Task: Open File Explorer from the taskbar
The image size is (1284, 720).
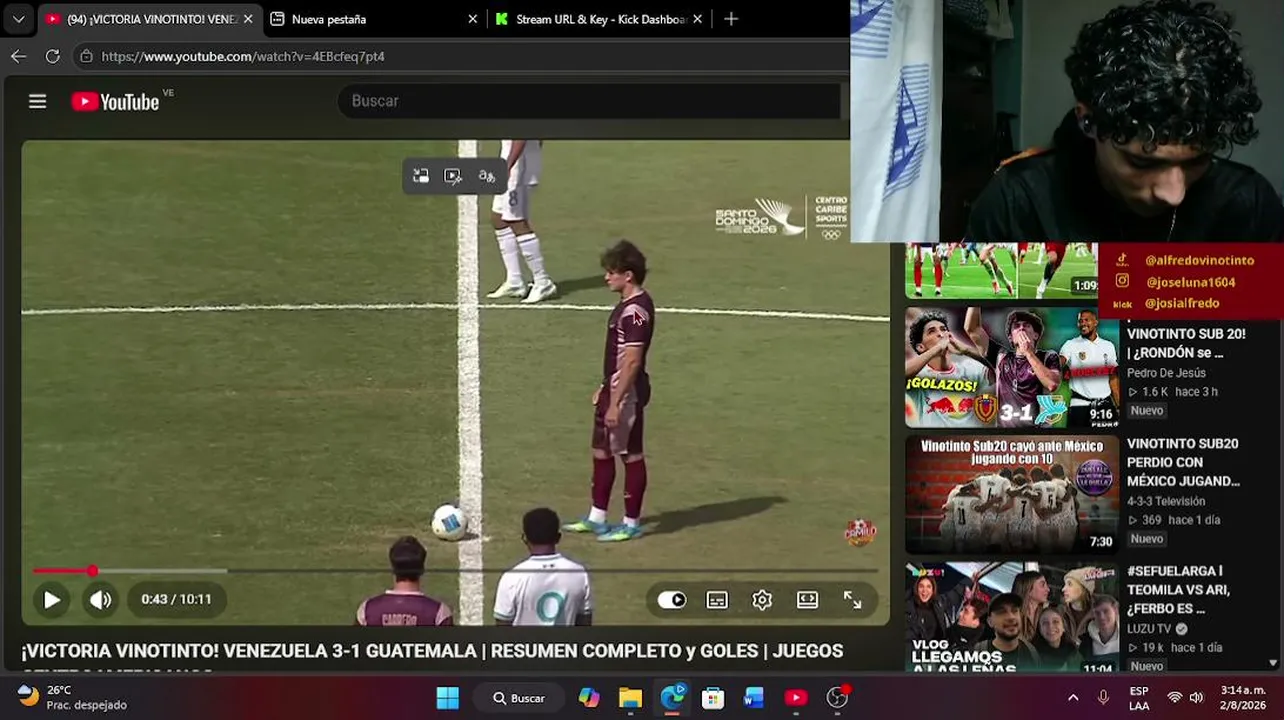Action: click(630, 698)
